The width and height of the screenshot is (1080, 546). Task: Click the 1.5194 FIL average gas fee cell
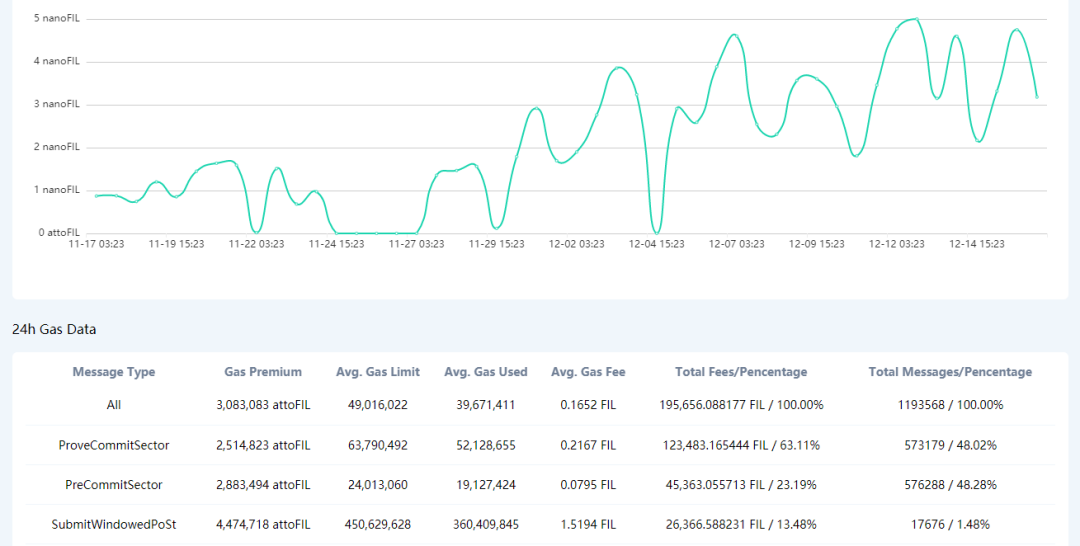[x=588, y=525]
